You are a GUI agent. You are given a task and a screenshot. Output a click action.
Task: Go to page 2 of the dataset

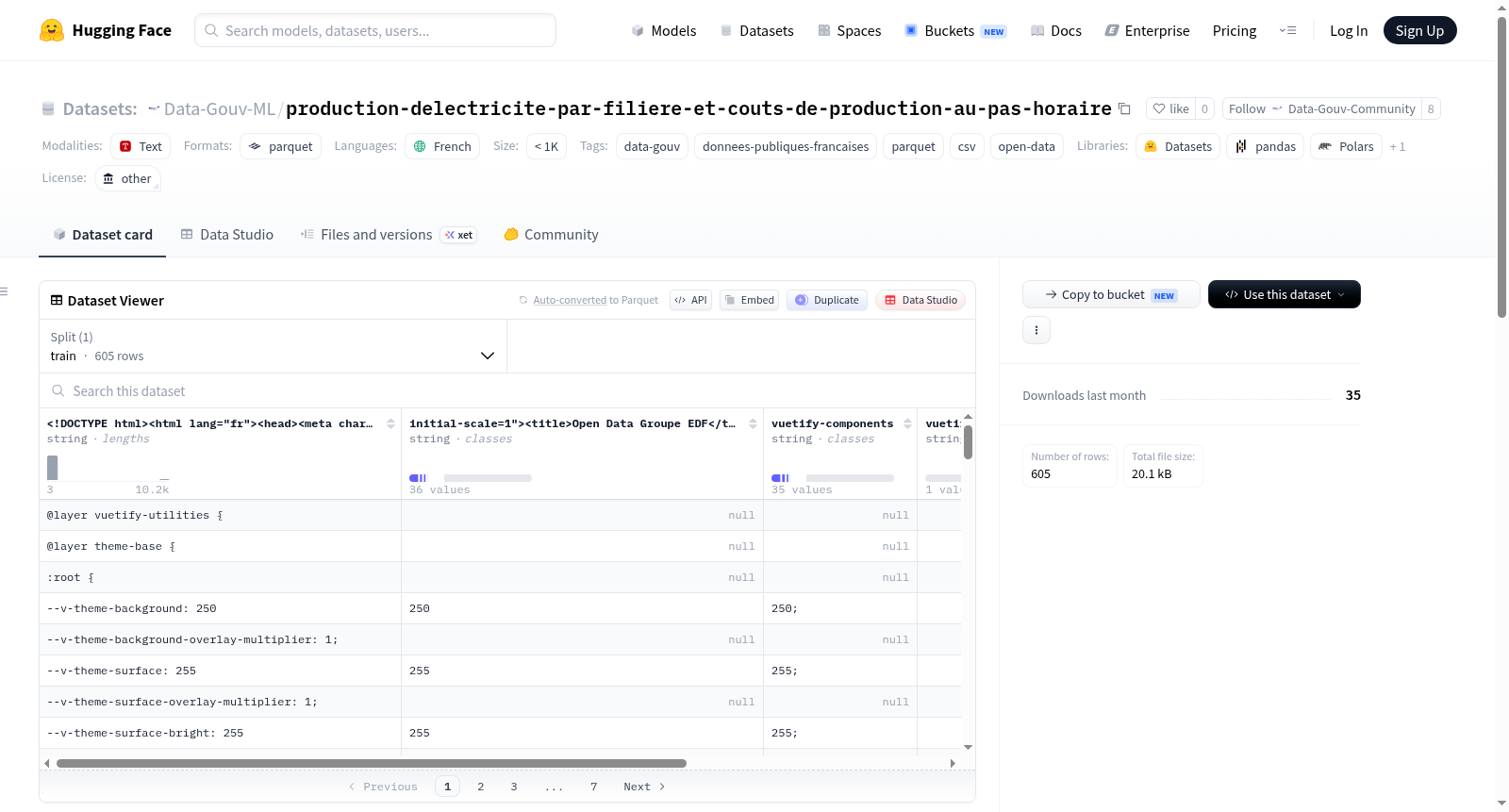point(481,787)
